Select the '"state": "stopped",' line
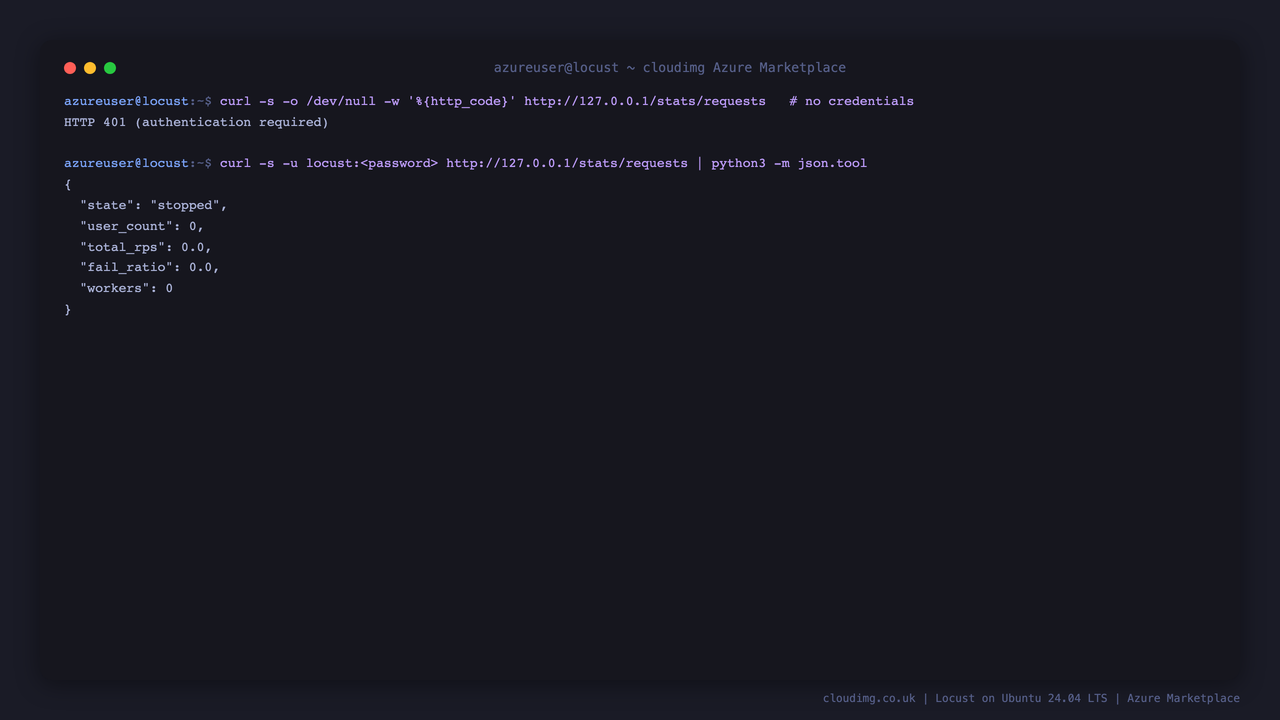The image size is (1280, 720). 154,205
